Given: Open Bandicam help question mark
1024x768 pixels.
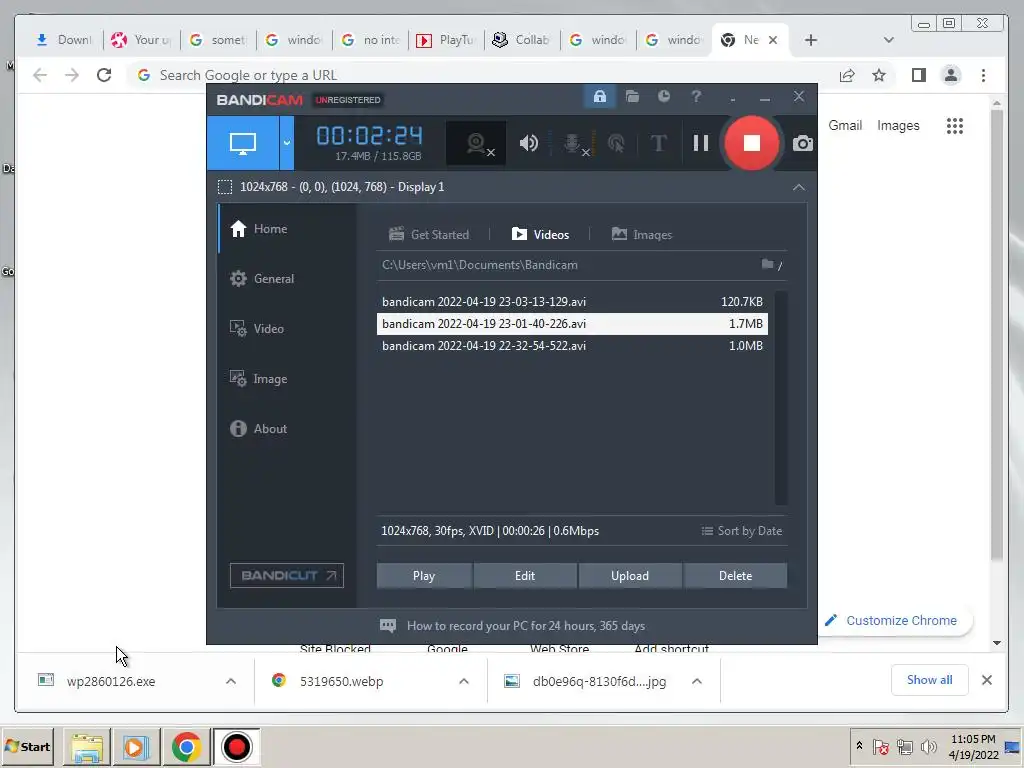Looking at the screenshot, I should click(x=696, y=97).
